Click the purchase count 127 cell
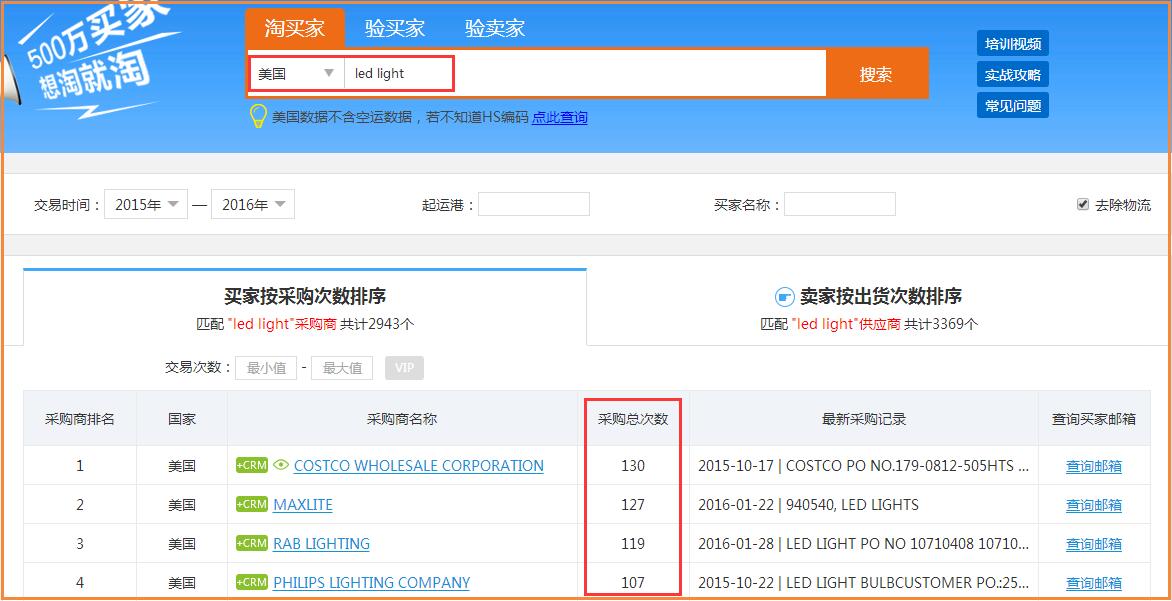Viewport: 1172px width, 601px height. (633, 505)
